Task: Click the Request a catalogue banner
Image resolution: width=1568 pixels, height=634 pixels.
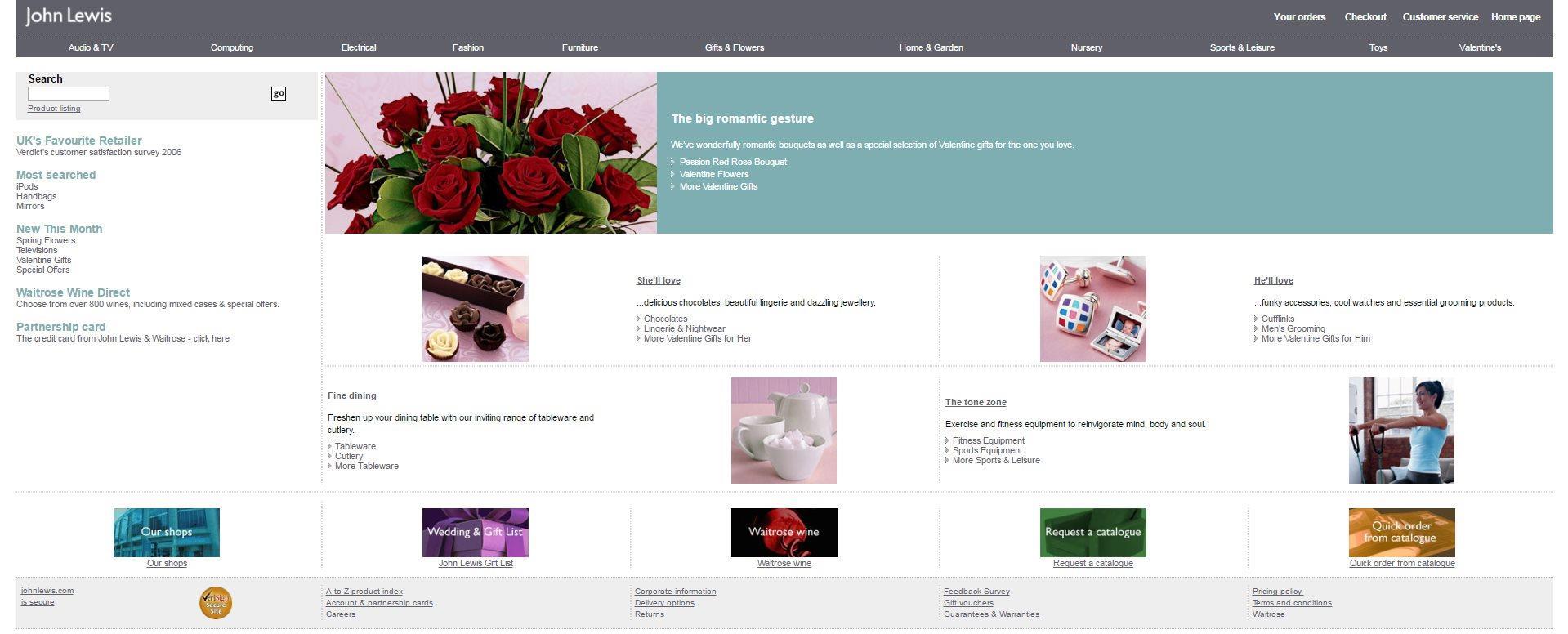Action: tap(1093, 533)
